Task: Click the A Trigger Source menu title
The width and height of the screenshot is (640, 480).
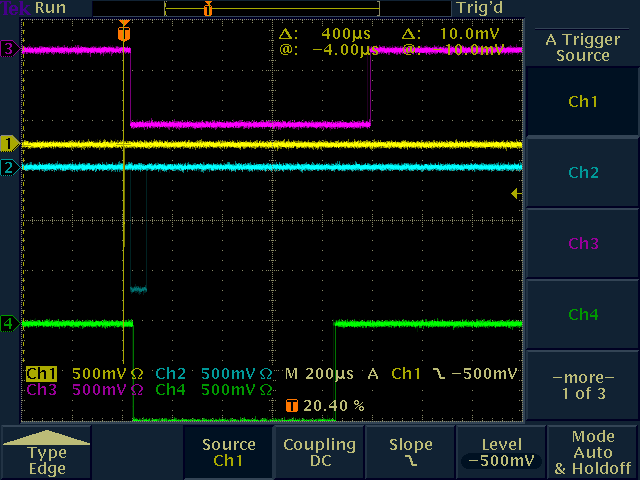Action: point(582,47)
